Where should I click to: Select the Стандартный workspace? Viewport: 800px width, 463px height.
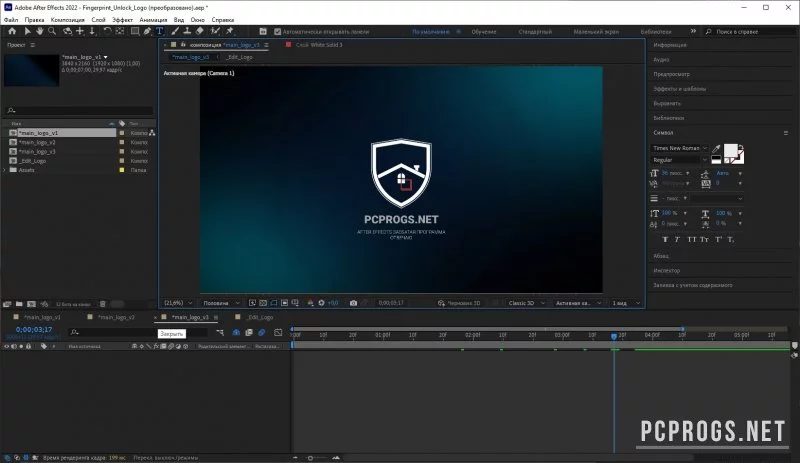(x=535, y=32)
